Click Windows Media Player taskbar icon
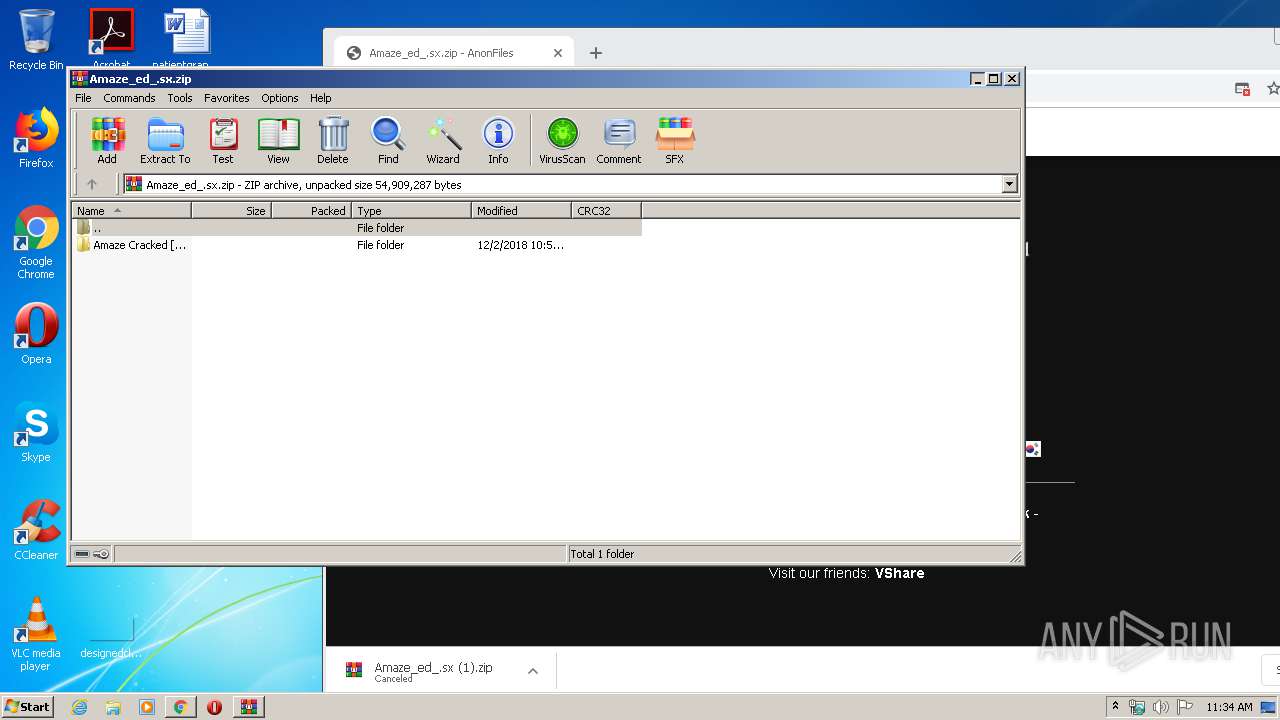Image resolution: width=1280 pixels, height=720 pixels. 147,707
